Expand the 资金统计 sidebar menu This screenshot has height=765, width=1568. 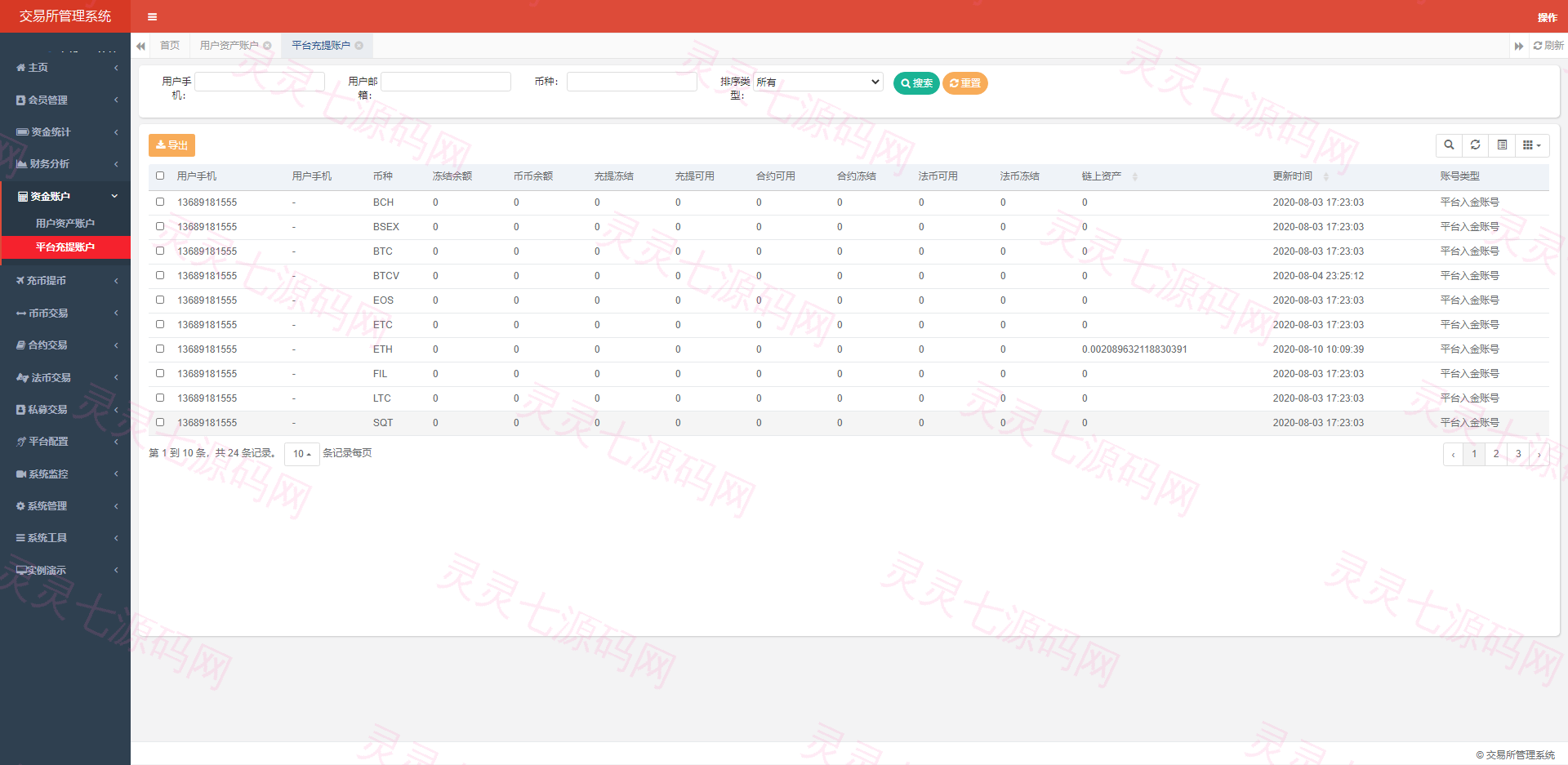point(65,132)
